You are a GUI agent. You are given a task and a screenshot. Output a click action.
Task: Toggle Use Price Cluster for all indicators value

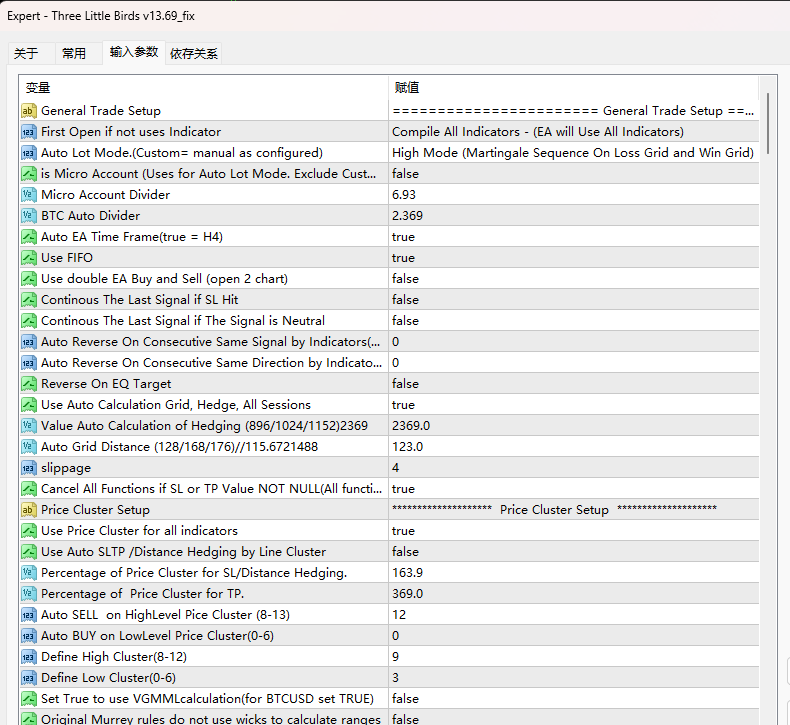pos(574,531)
